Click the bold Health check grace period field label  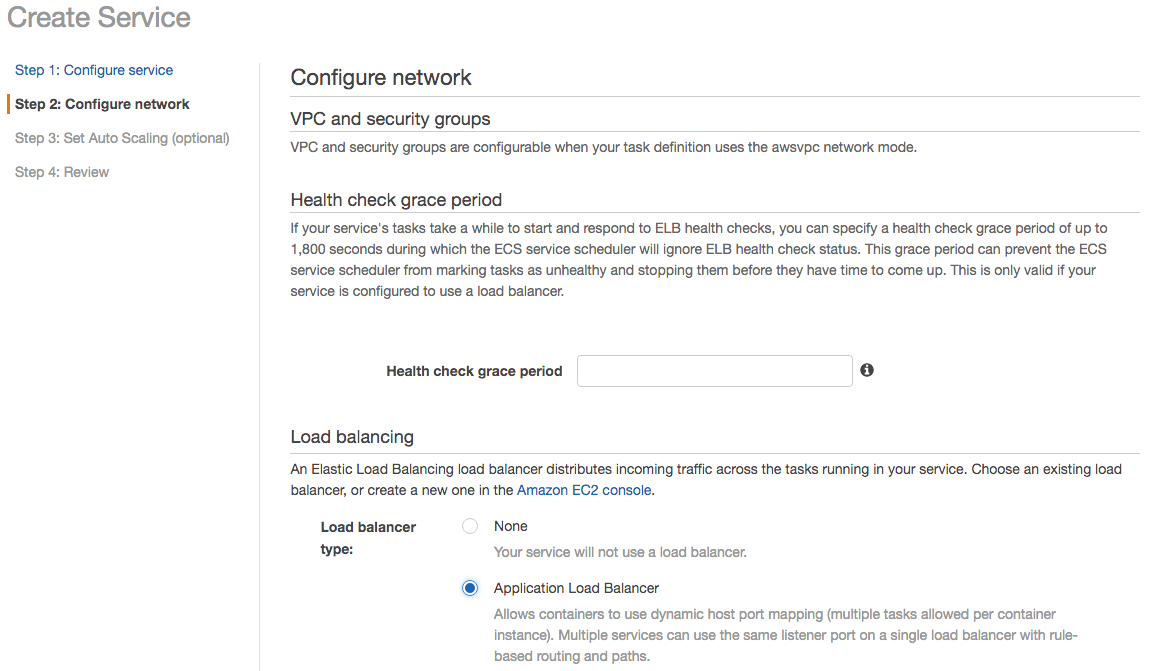click(x=474, y=371)
